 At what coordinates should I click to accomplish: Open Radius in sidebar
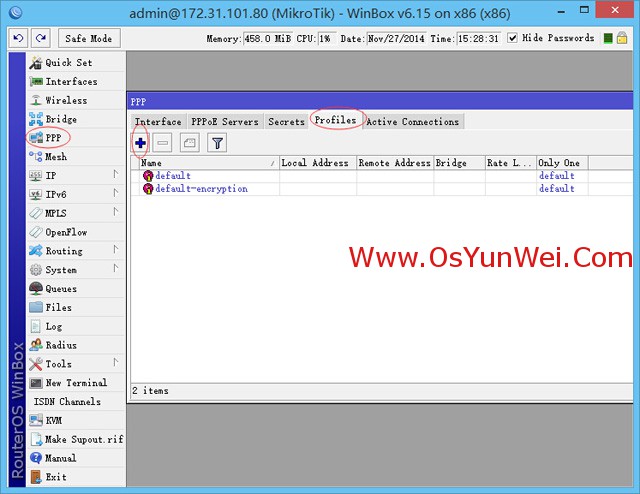[76, 345]
